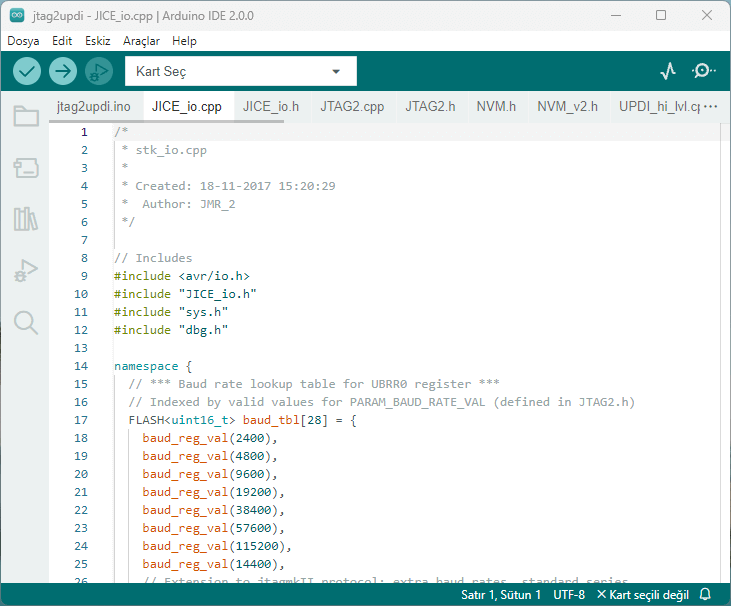Click the baud_reg_val(9600) line
The height and width of the screenshot is (606, 731).
pyautogui.click(x=210, y=474)
